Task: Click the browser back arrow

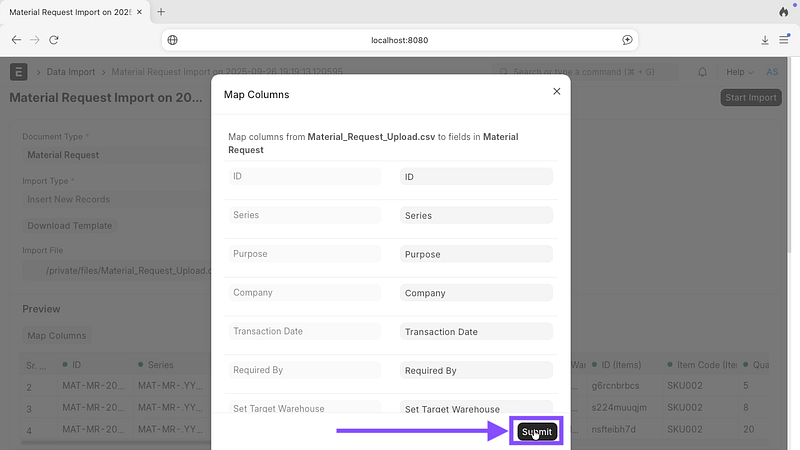Action: pos(16,40)
